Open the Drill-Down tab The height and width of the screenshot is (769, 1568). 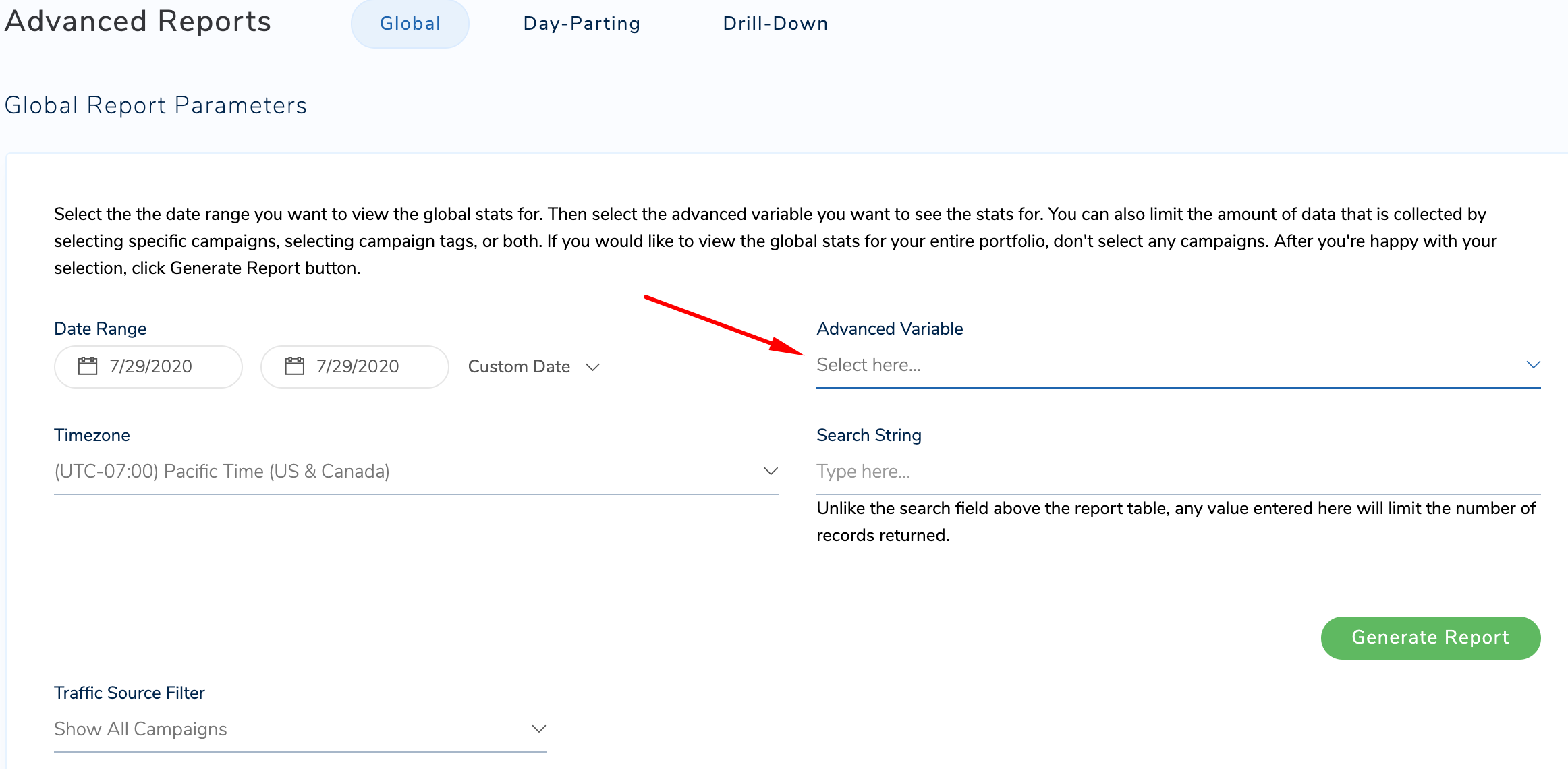point(775,24)
